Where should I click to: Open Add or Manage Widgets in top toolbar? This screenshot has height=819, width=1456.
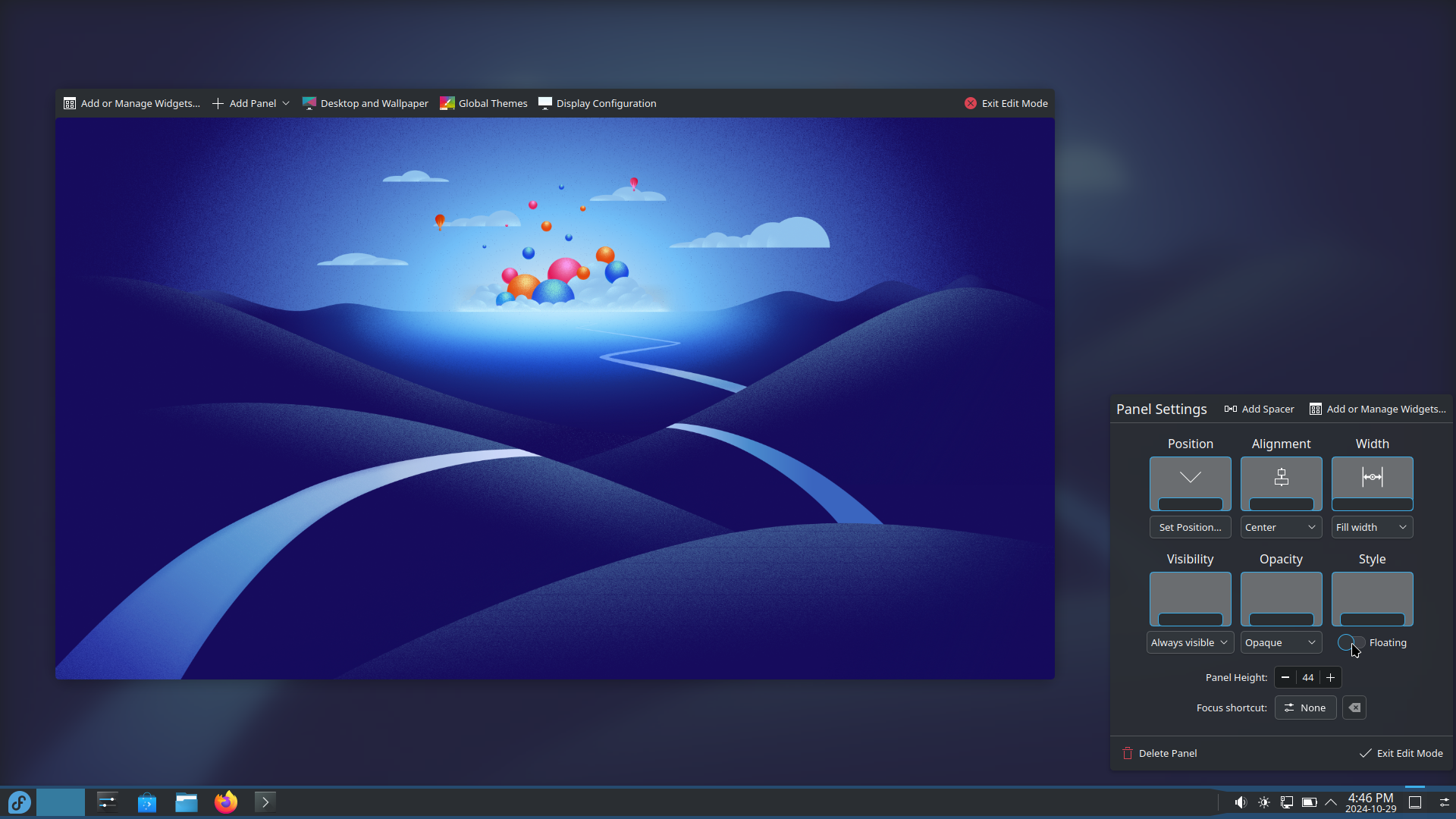(132, 103)
